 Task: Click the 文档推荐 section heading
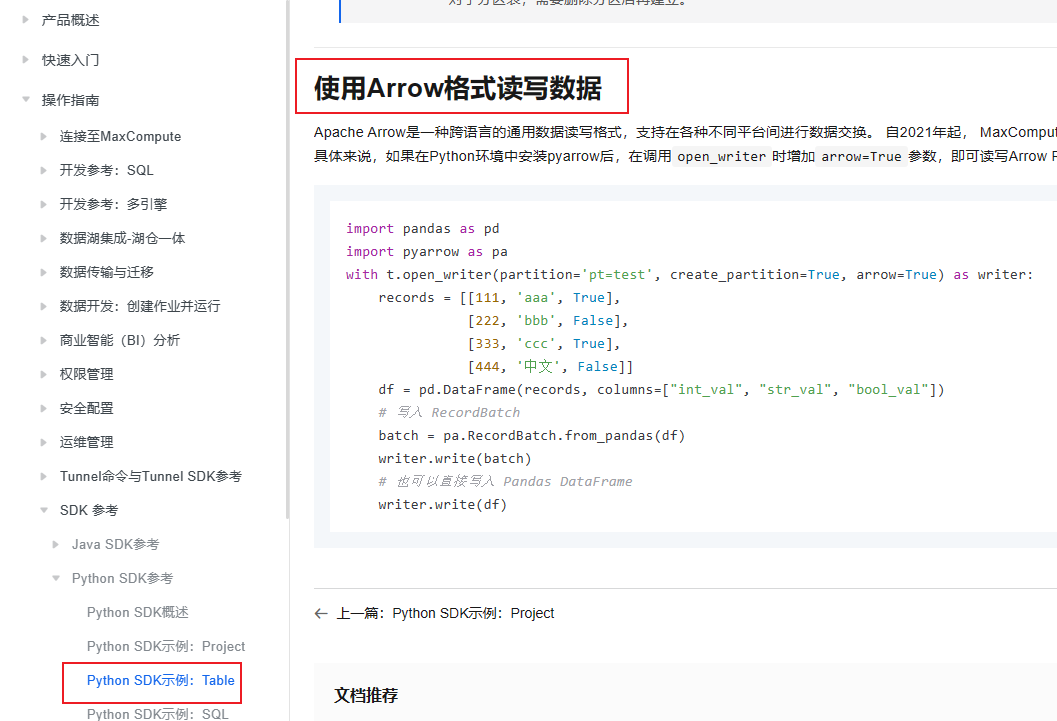tap(366, 695)
